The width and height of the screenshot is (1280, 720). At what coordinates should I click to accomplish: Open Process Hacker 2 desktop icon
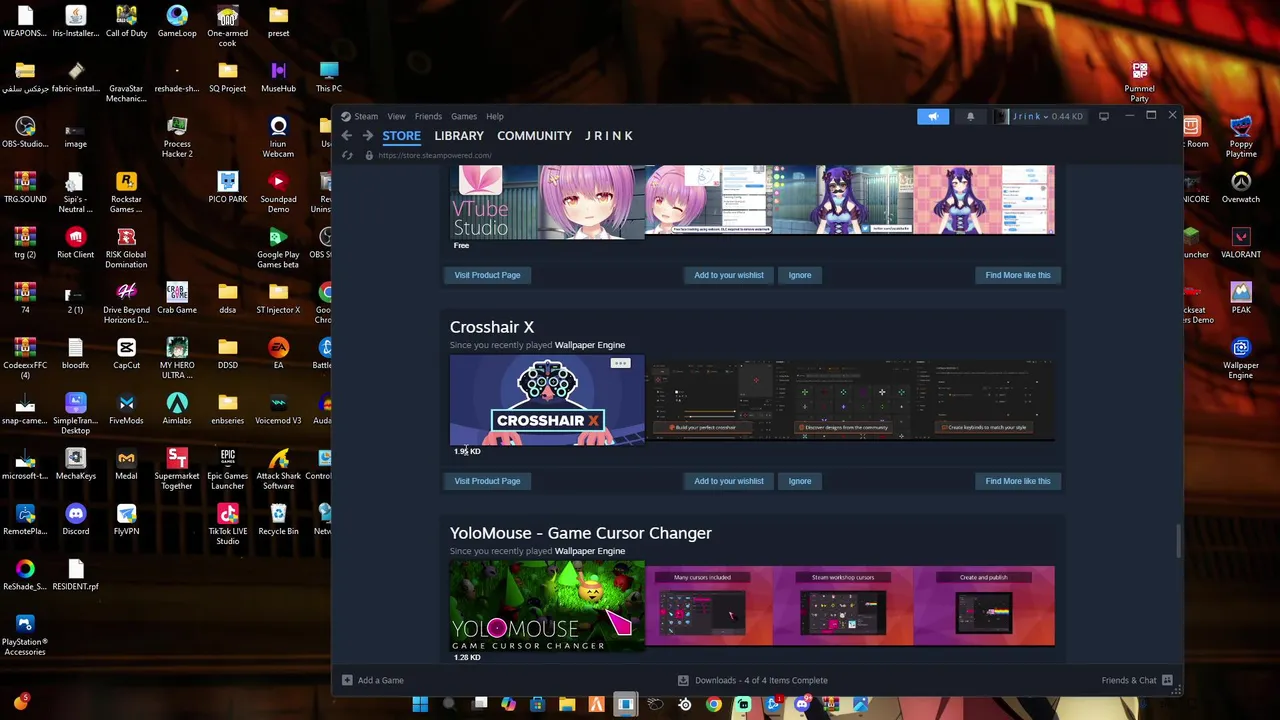177,138
